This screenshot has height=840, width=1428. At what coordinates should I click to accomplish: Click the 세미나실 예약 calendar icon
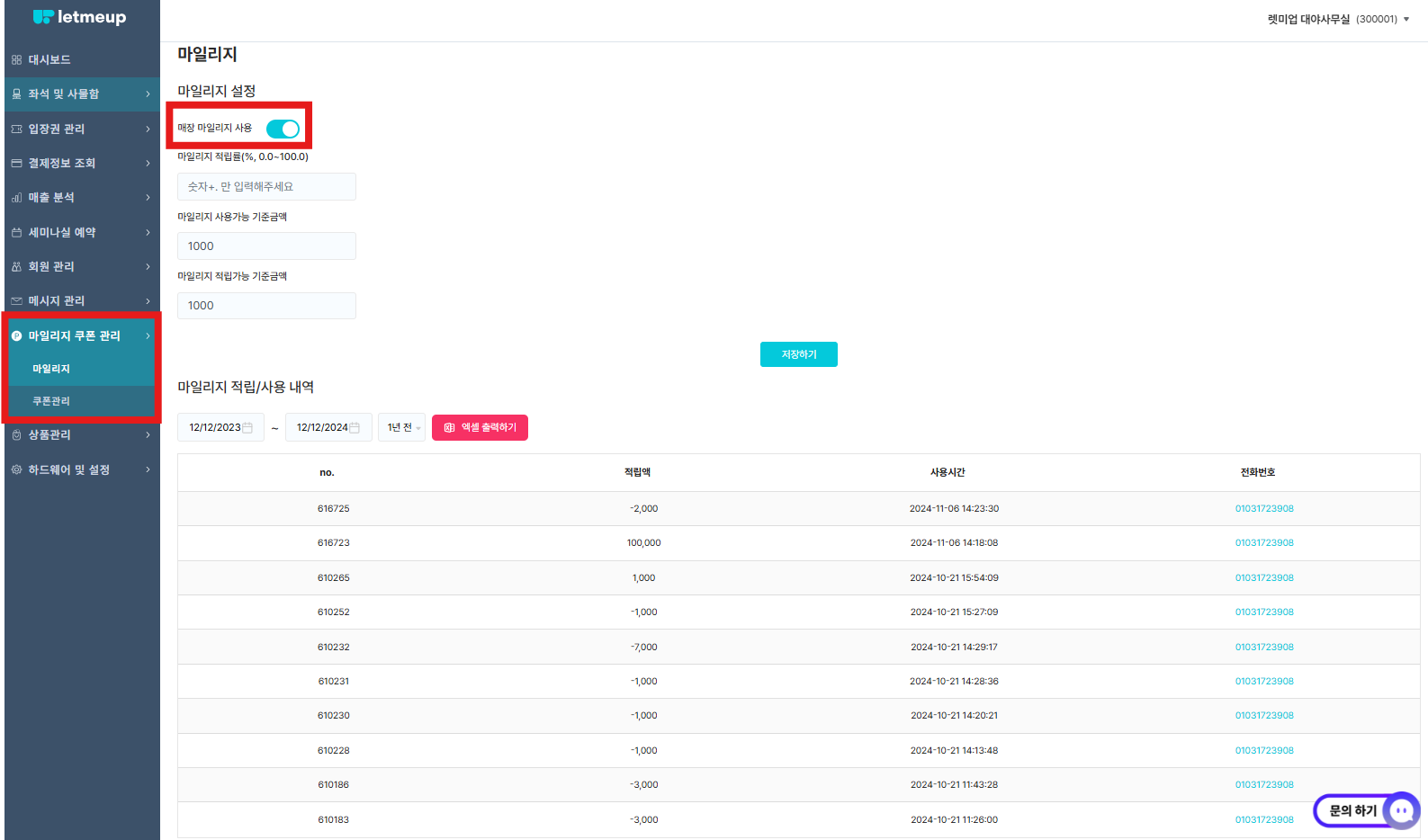pos(16,233)
